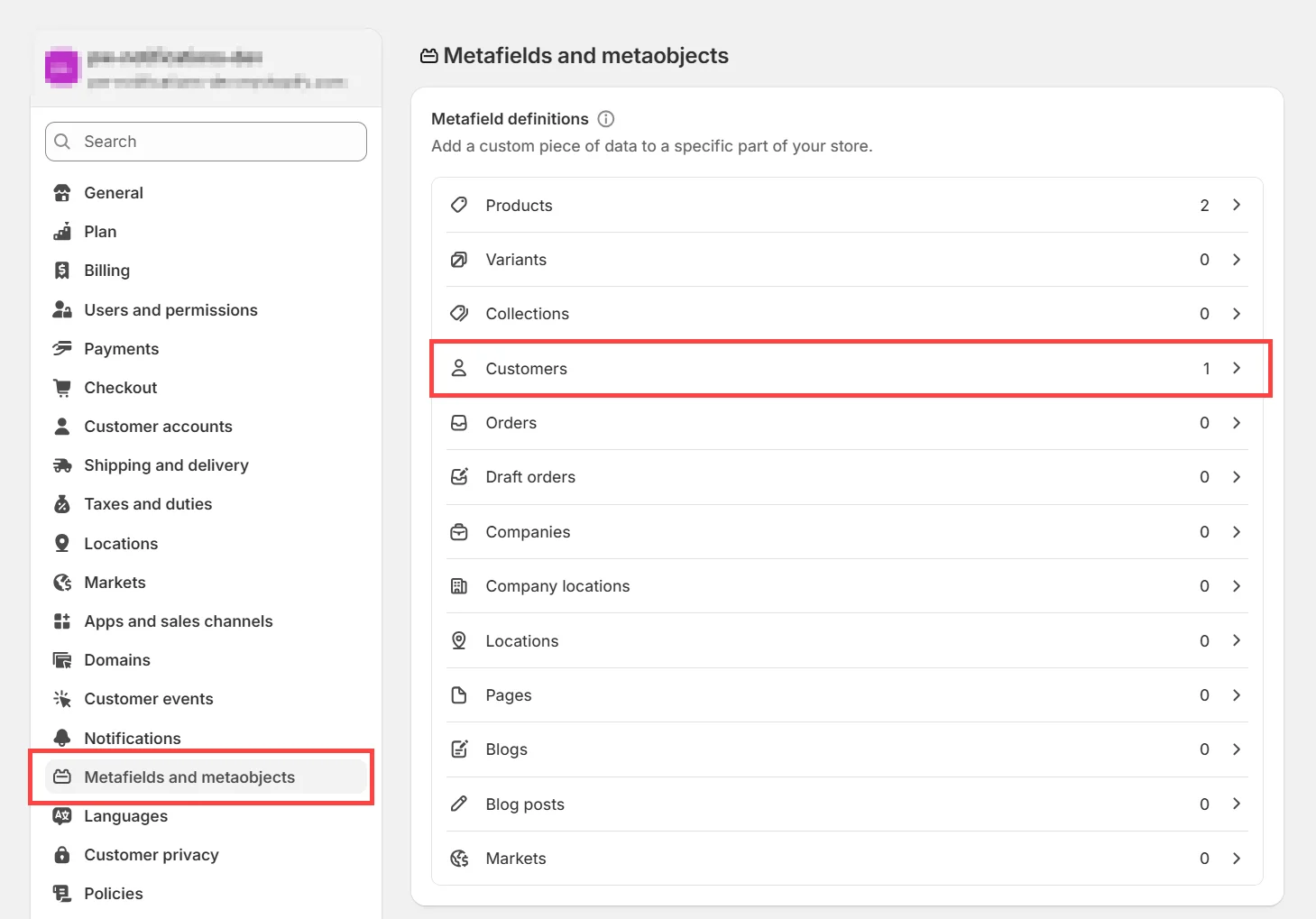Expand the Orders row chevron arrow
The image size is (1316, 919).
click(x=1237, y=423)
